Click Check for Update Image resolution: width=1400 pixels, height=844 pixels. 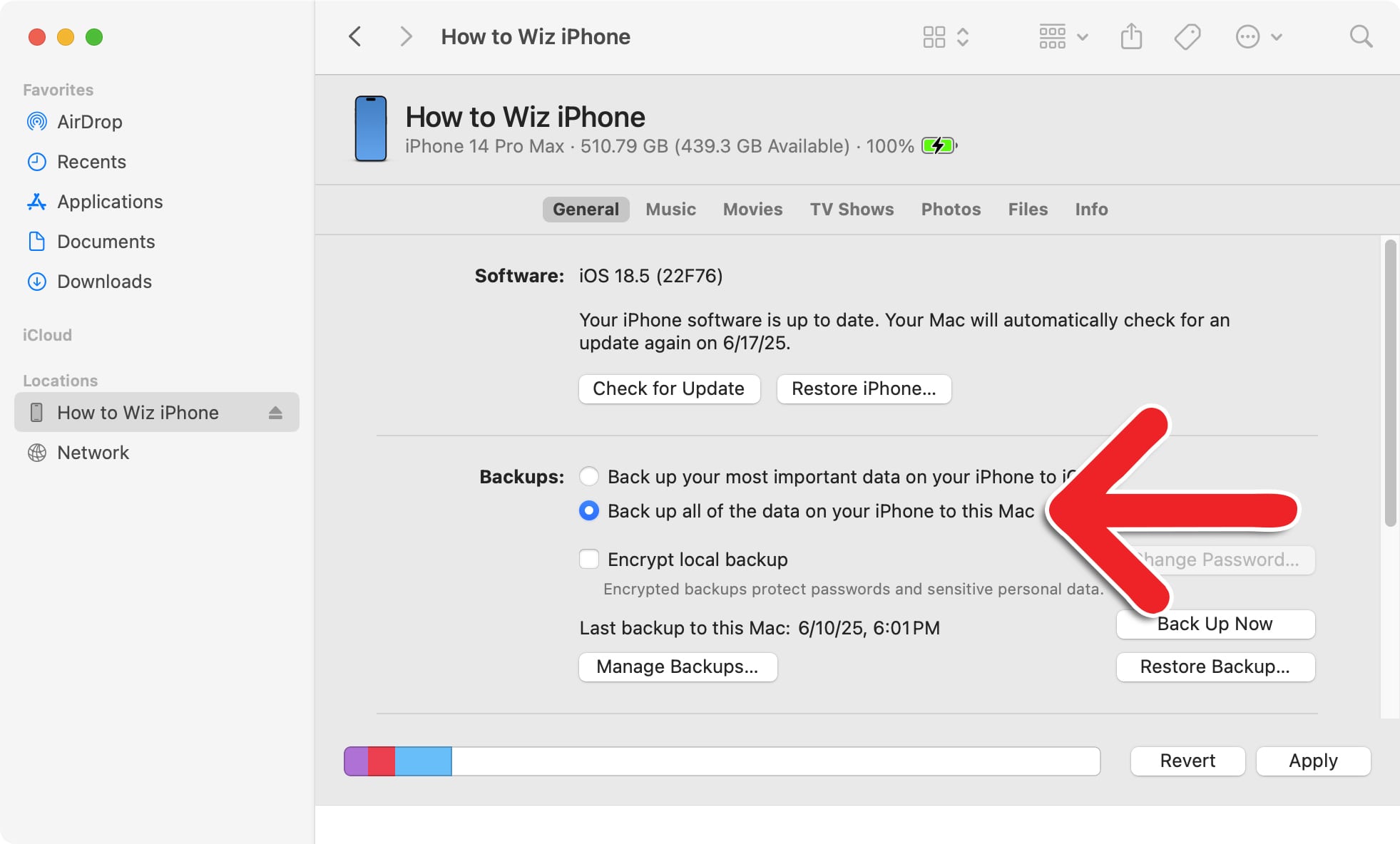pos(669,388)
